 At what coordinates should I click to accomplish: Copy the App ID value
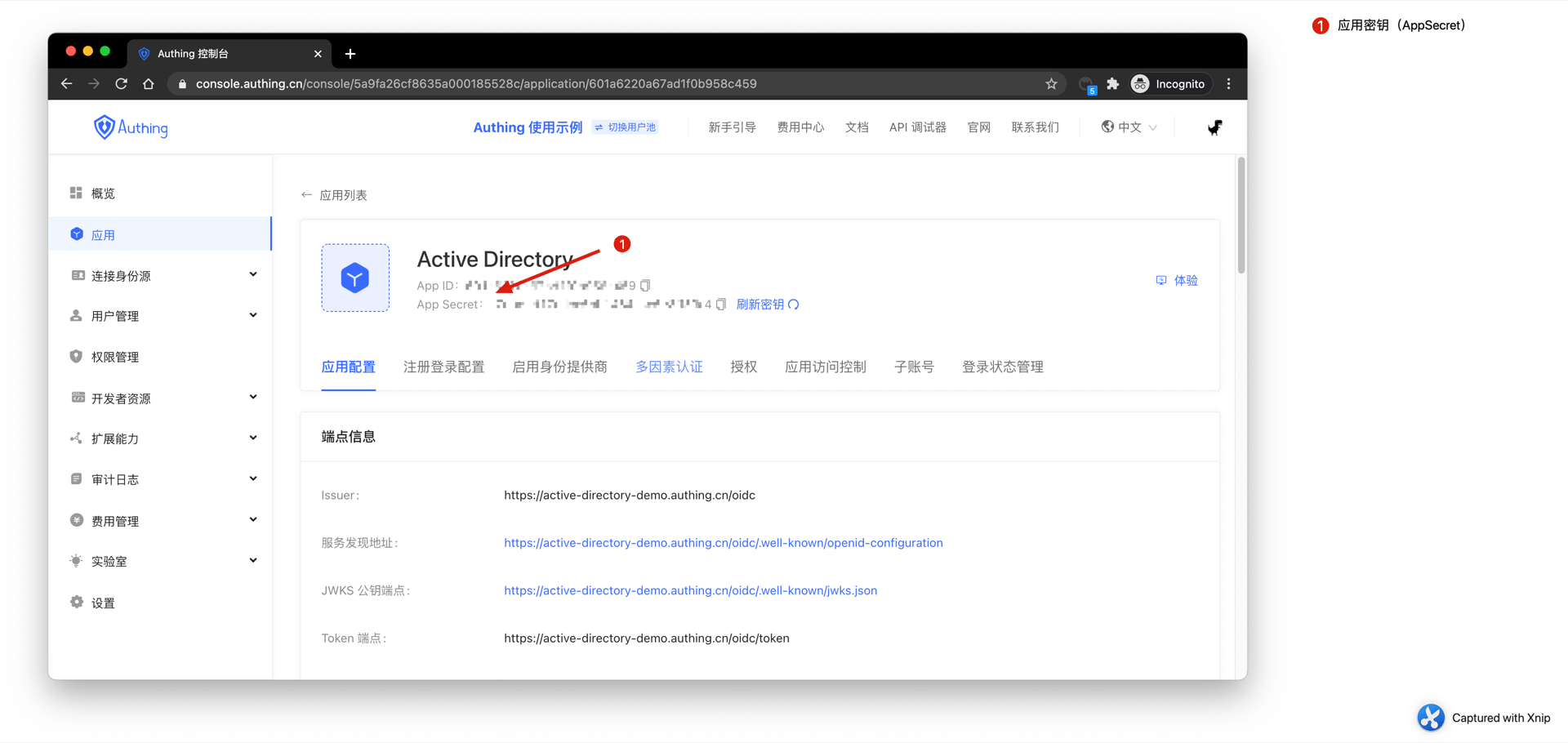click(645, 286)
